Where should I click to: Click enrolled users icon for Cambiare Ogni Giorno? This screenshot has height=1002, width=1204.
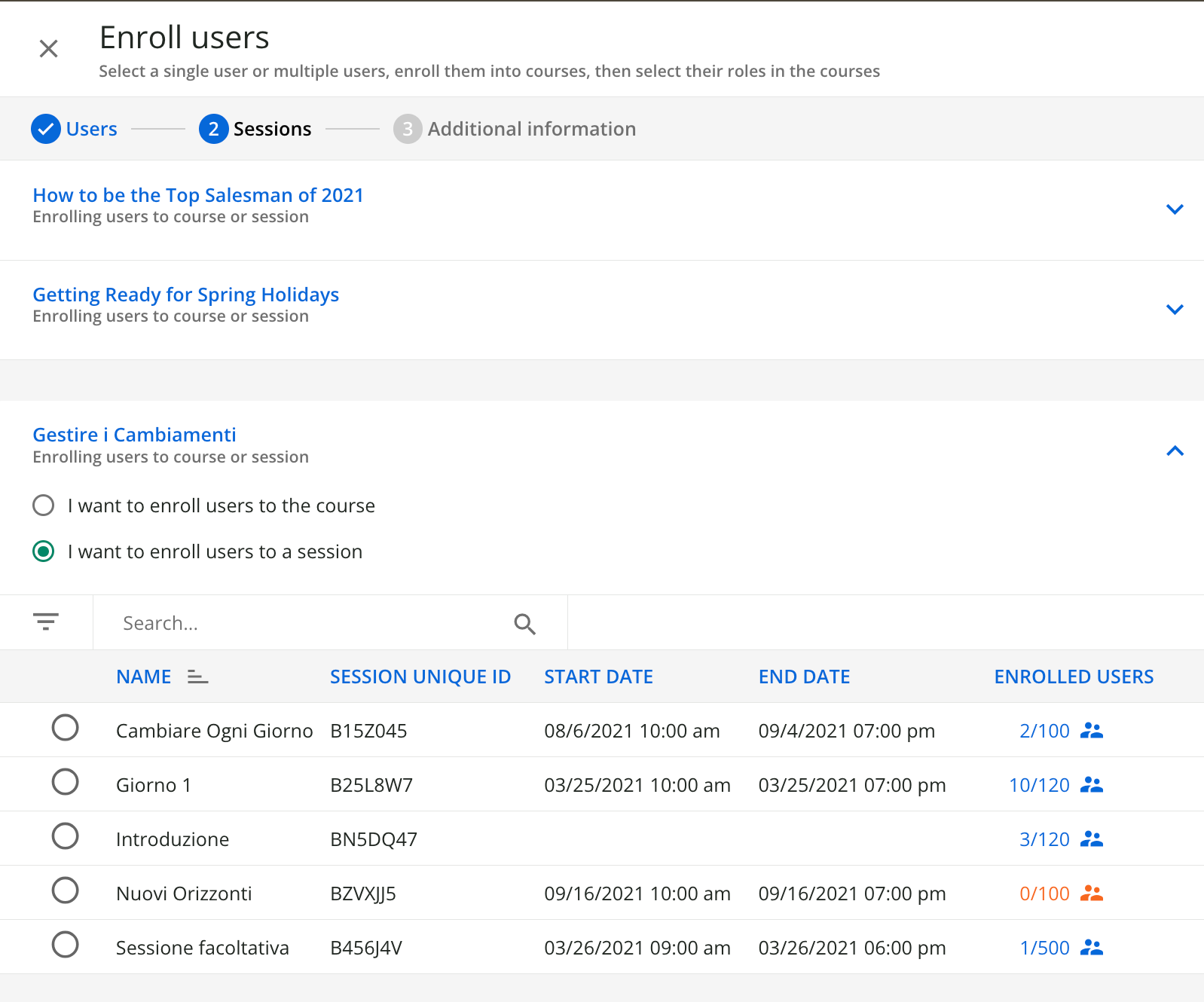1091,731
